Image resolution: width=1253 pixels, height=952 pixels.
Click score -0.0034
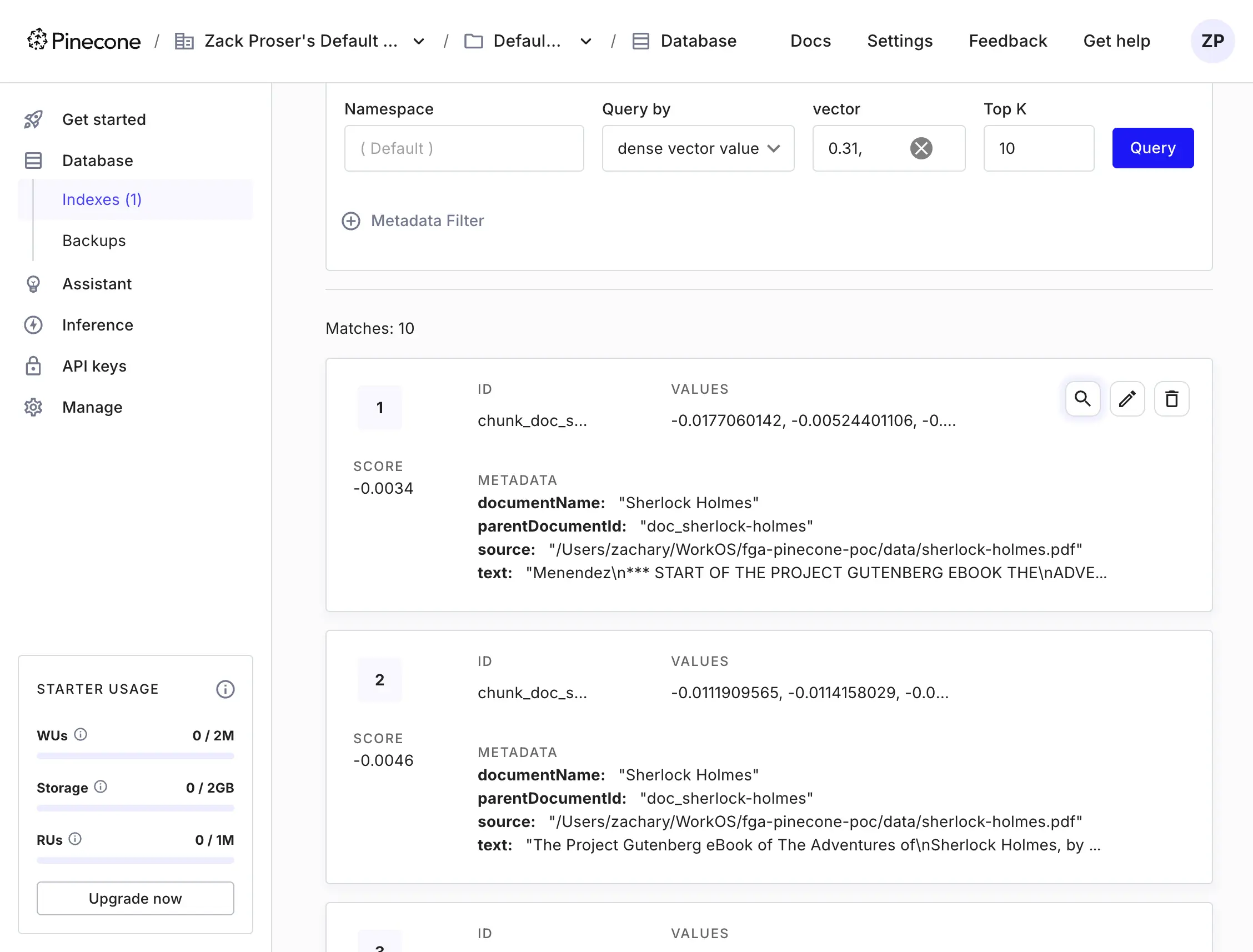pyautogui.click(x=383, y=488)
